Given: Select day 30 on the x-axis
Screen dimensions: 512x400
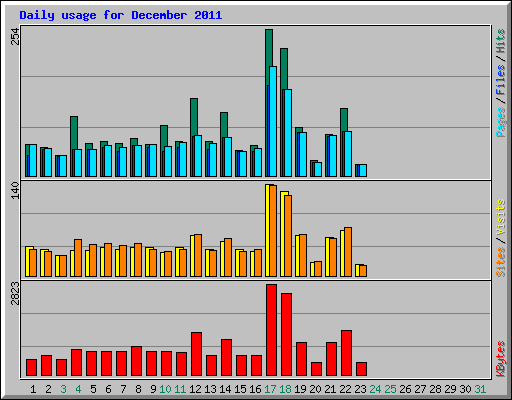Looking at the screenshot, I should [x=465, y=389].
